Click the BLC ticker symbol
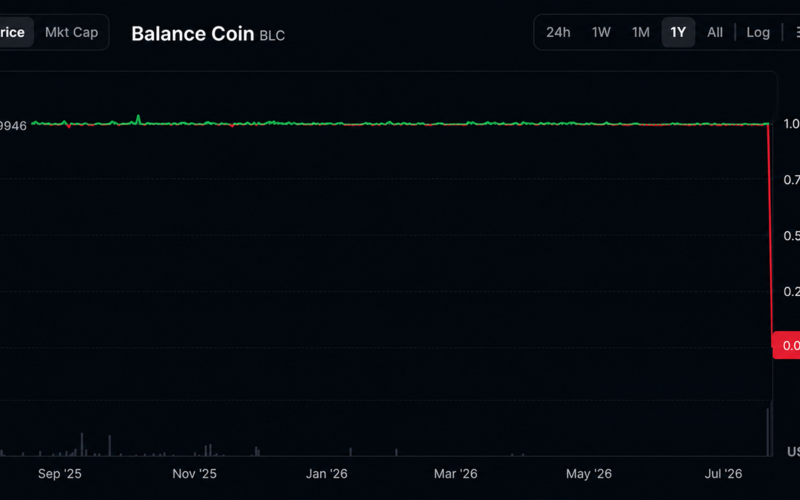This screenshot has width=800, height=500. coord(272,36)
